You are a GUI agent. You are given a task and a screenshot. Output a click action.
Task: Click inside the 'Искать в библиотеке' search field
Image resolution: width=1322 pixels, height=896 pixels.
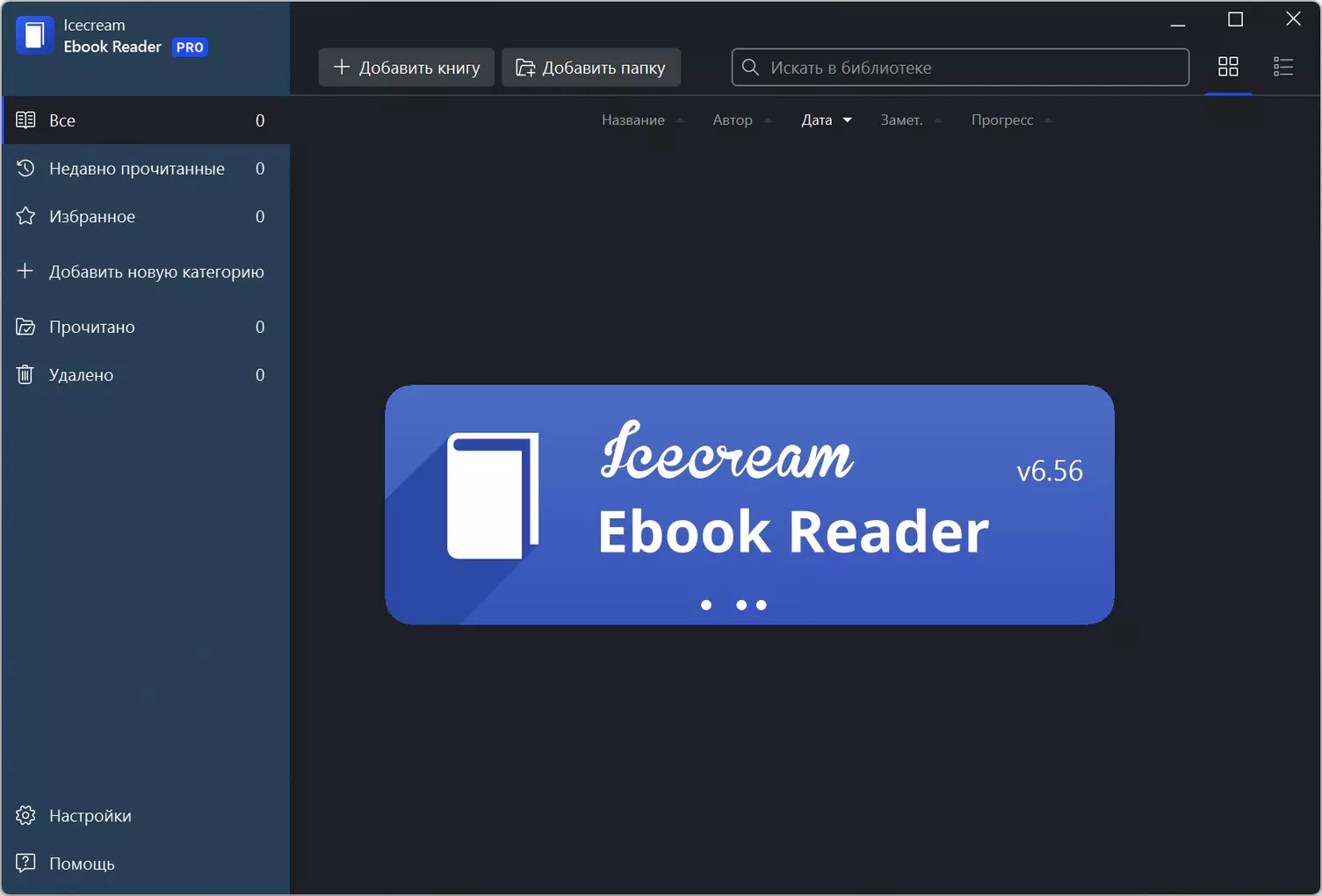(960, 68)
